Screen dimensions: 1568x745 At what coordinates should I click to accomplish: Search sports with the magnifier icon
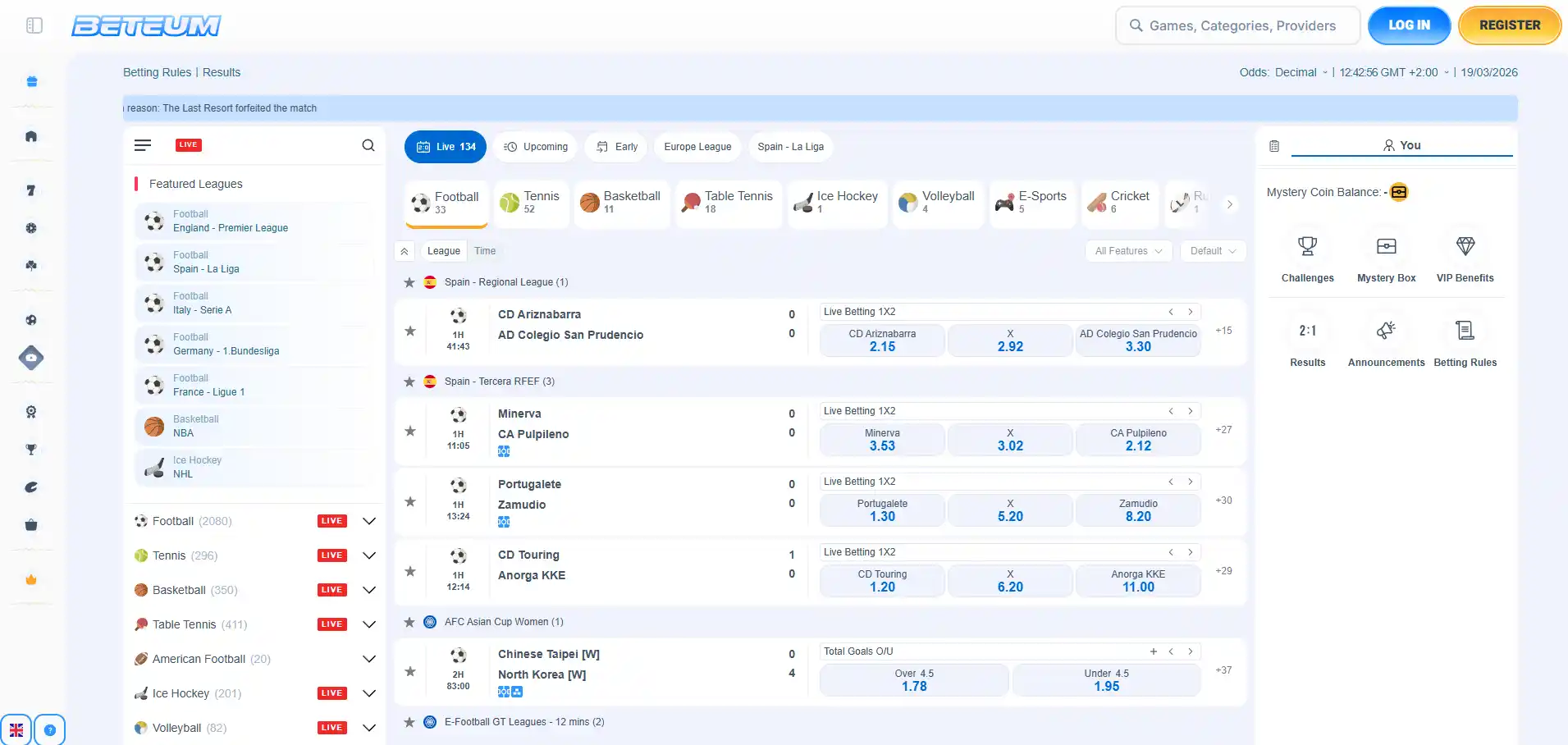368,145
